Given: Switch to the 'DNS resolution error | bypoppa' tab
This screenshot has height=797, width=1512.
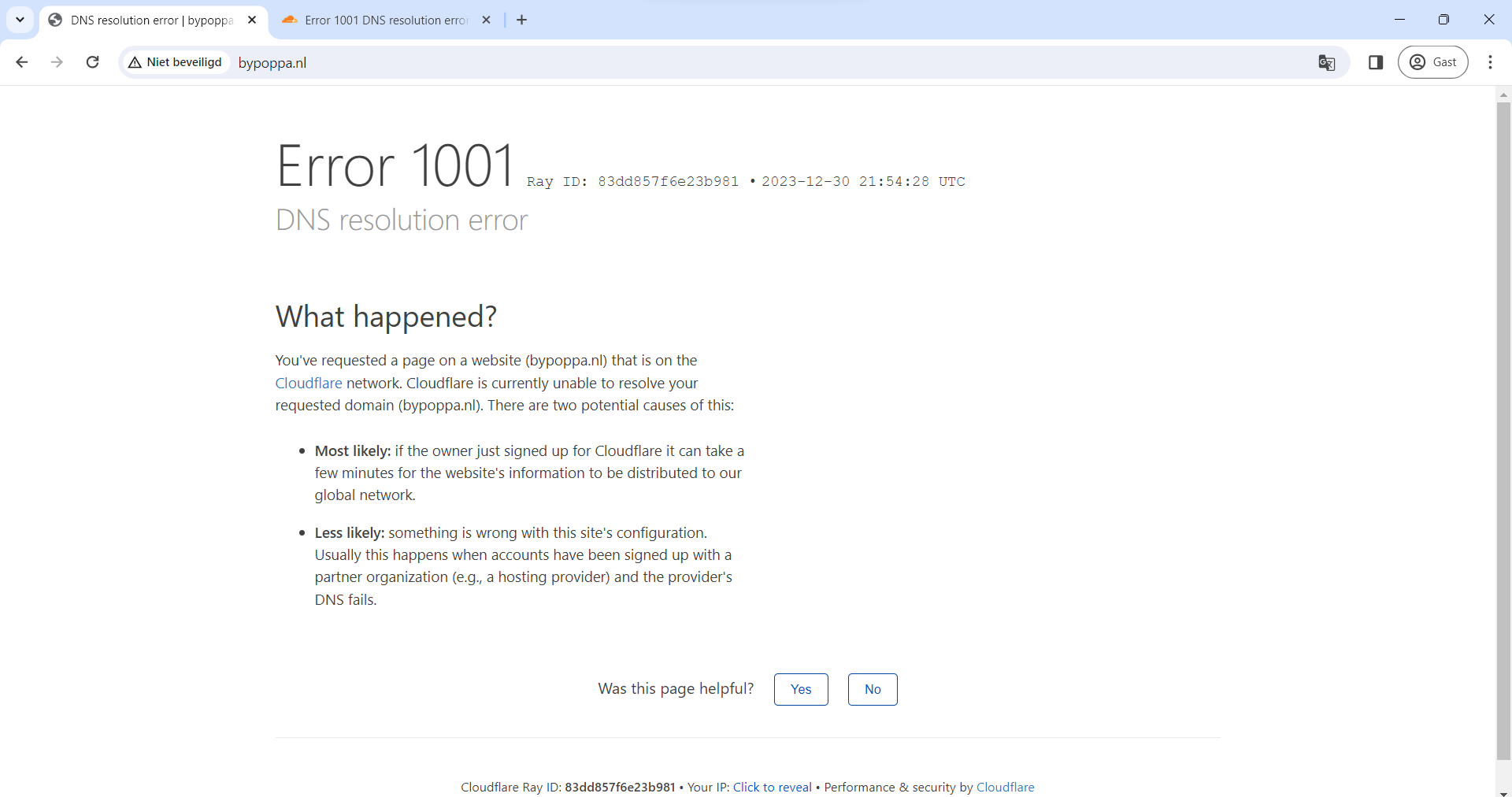Looking at the screenshot, I should point(152,20).
